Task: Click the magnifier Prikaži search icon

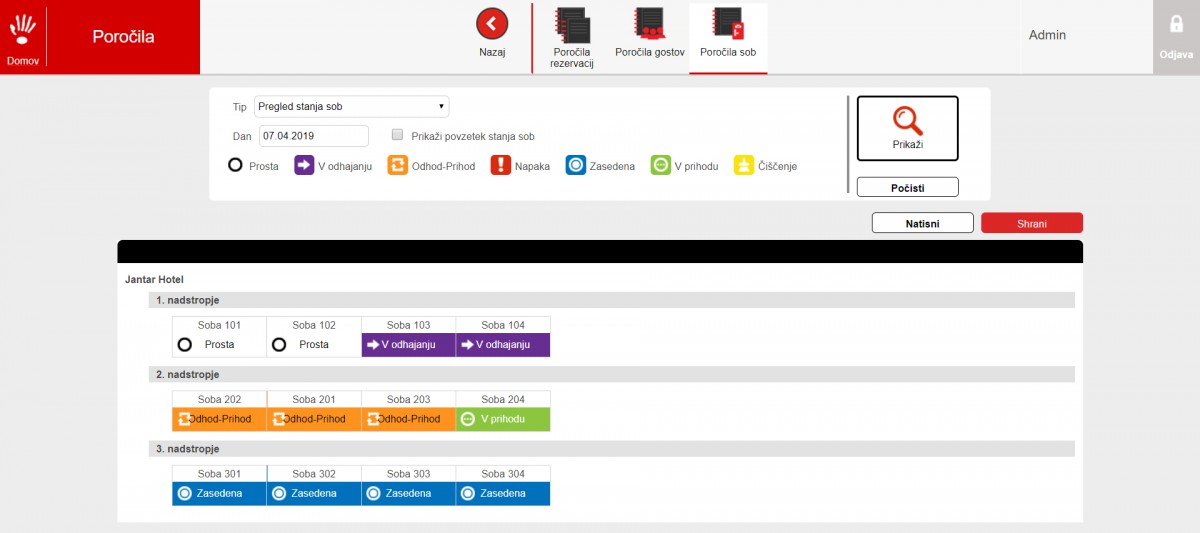Action: (907, 120)
